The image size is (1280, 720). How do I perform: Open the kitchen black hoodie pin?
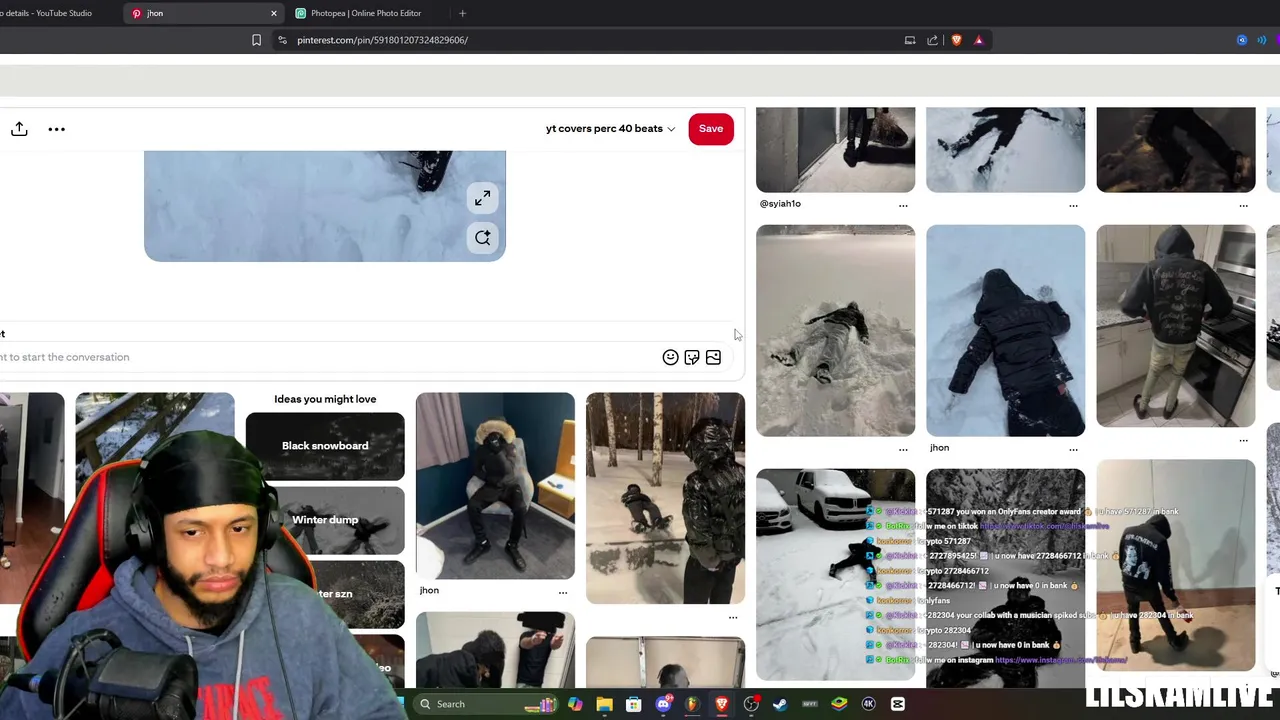point(1175,326)
